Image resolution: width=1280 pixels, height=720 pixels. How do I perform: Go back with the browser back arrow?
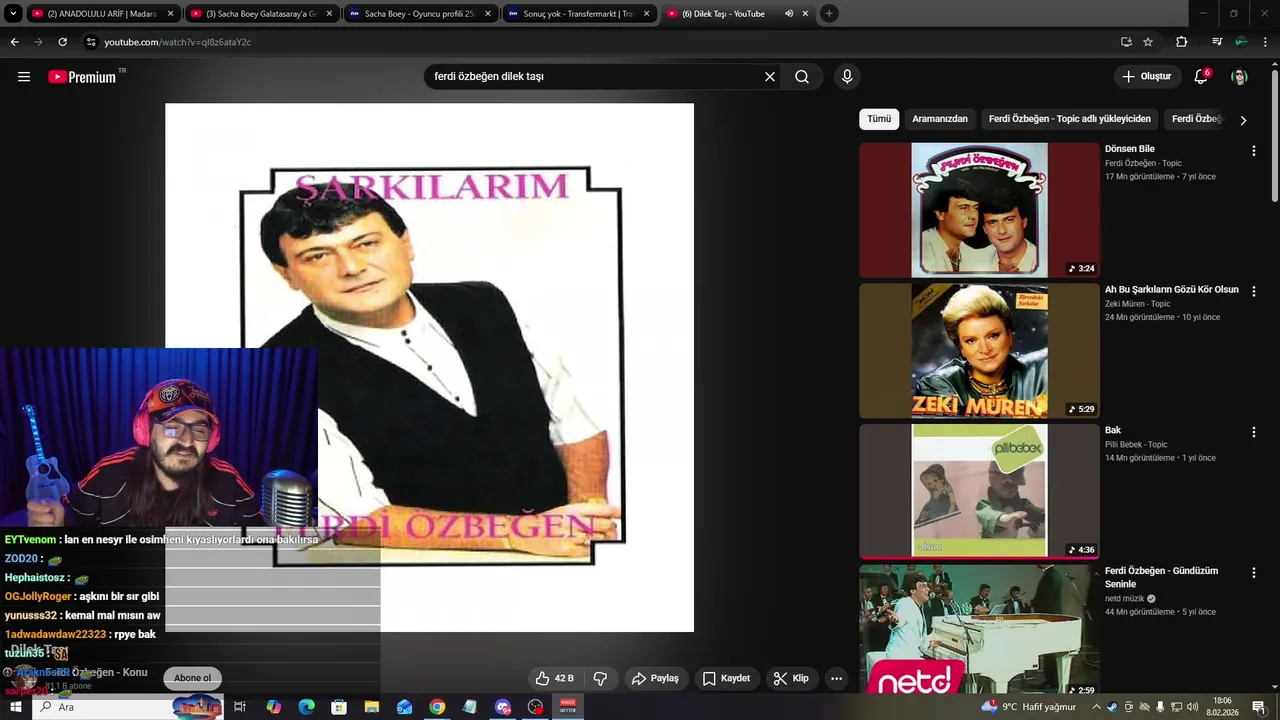click(14, 42)
